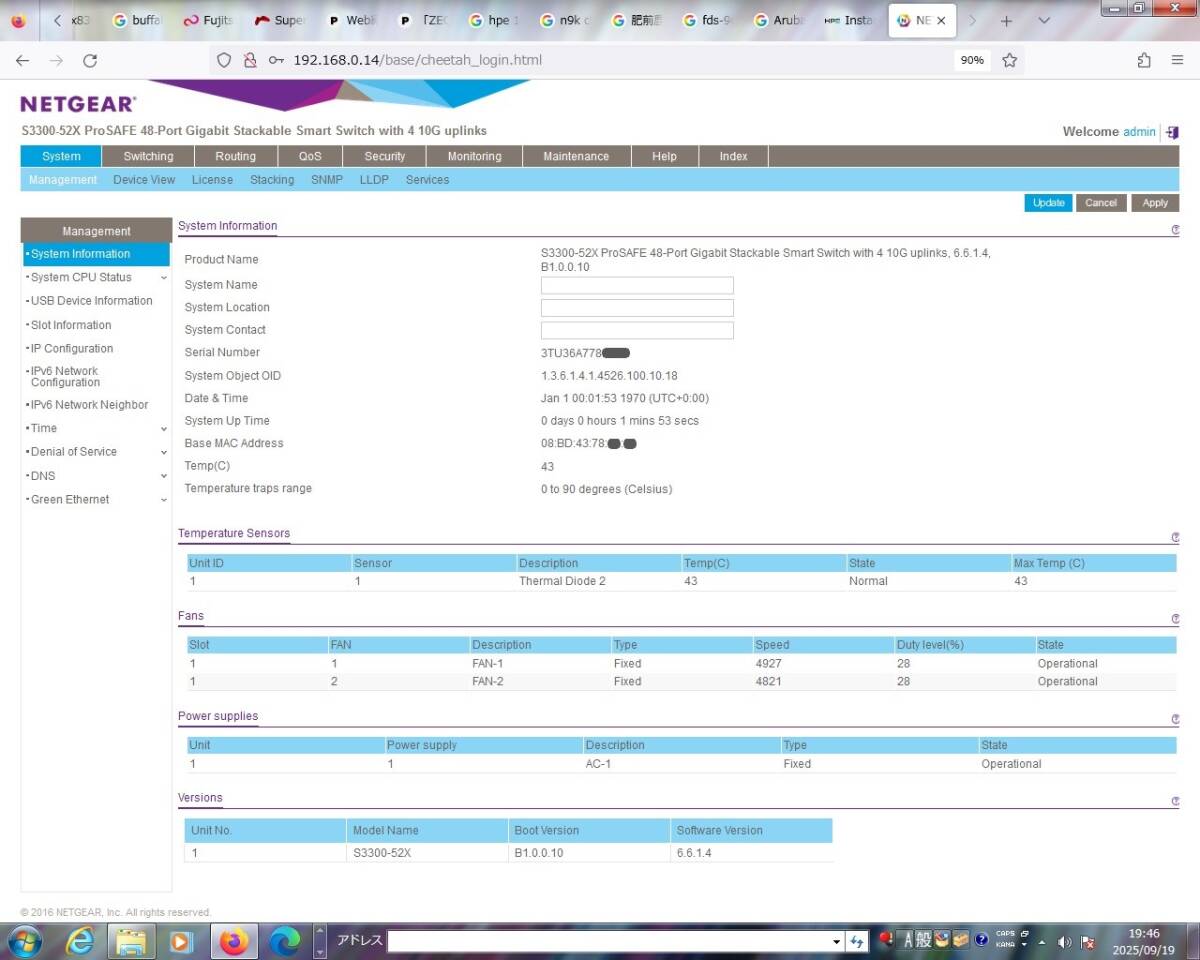
Task: Open the Routing main tab
Action: 235,156
